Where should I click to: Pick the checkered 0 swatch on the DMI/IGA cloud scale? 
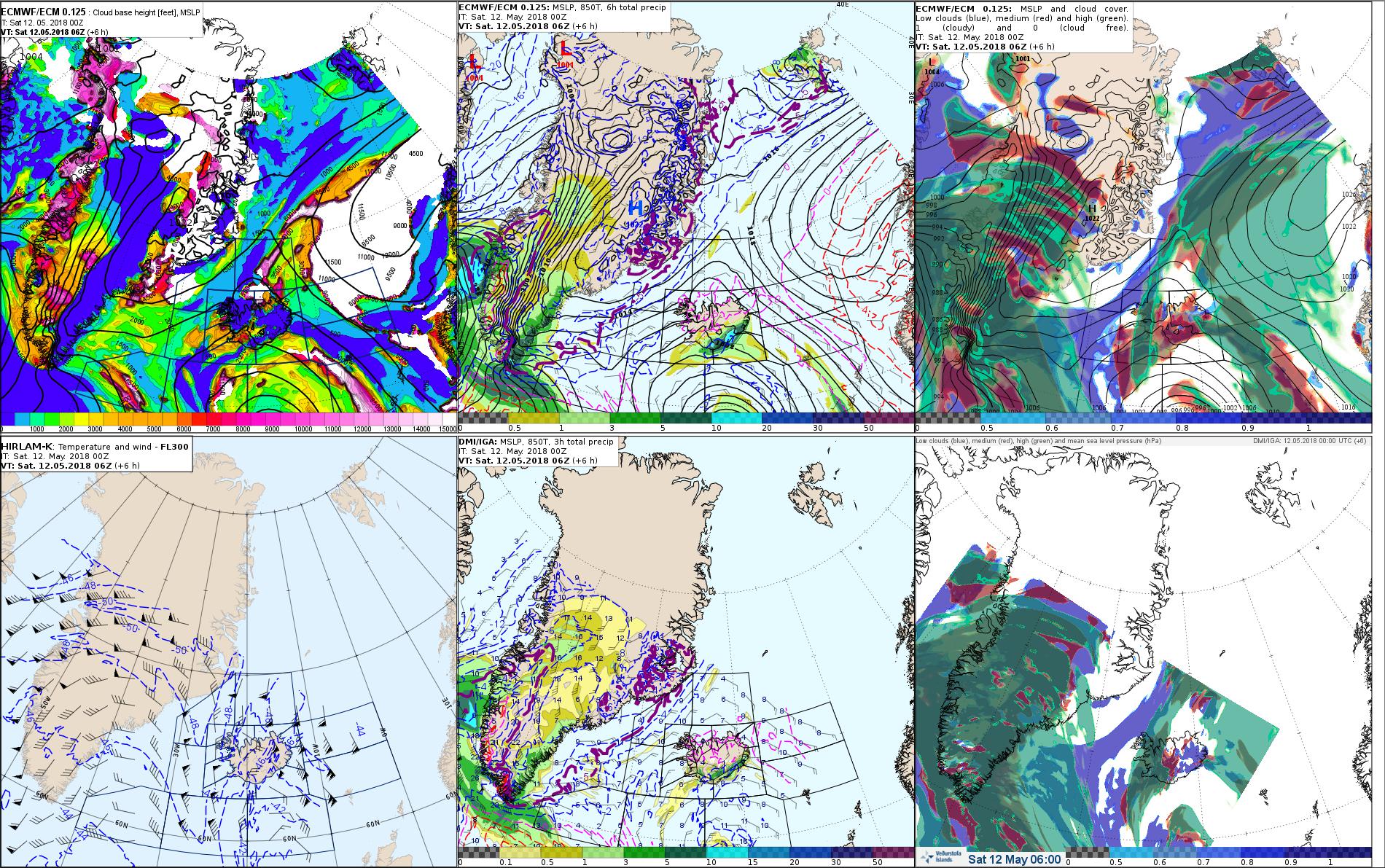(1087, 852)
